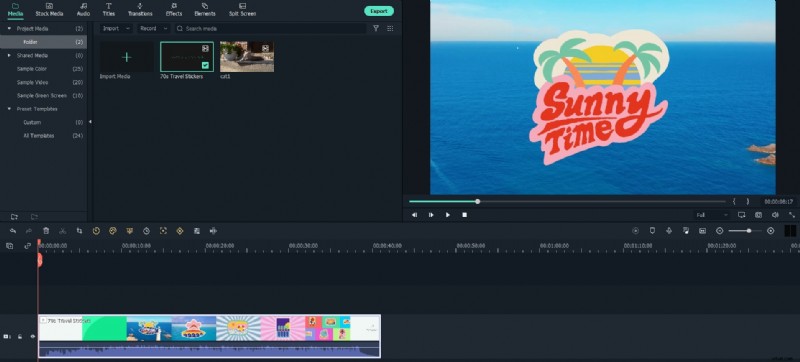
Task: Open the Titles tab
Action: 109,10
